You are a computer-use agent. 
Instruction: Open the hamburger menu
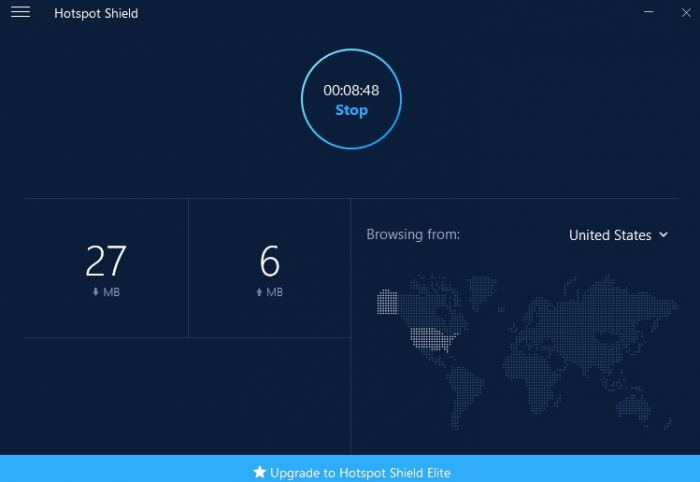coord(21,12)
